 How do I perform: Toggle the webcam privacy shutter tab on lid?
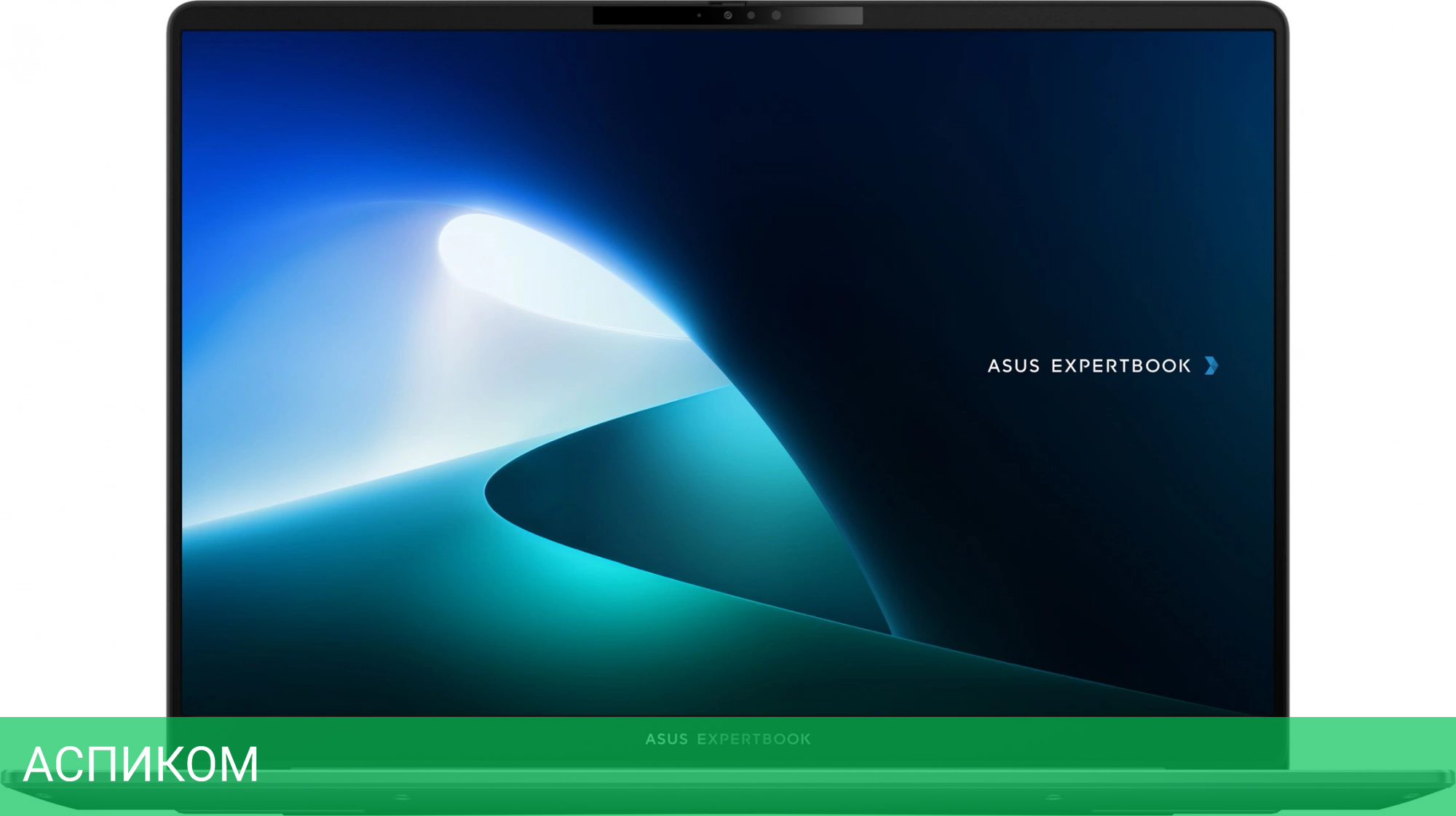pos(727,3)
